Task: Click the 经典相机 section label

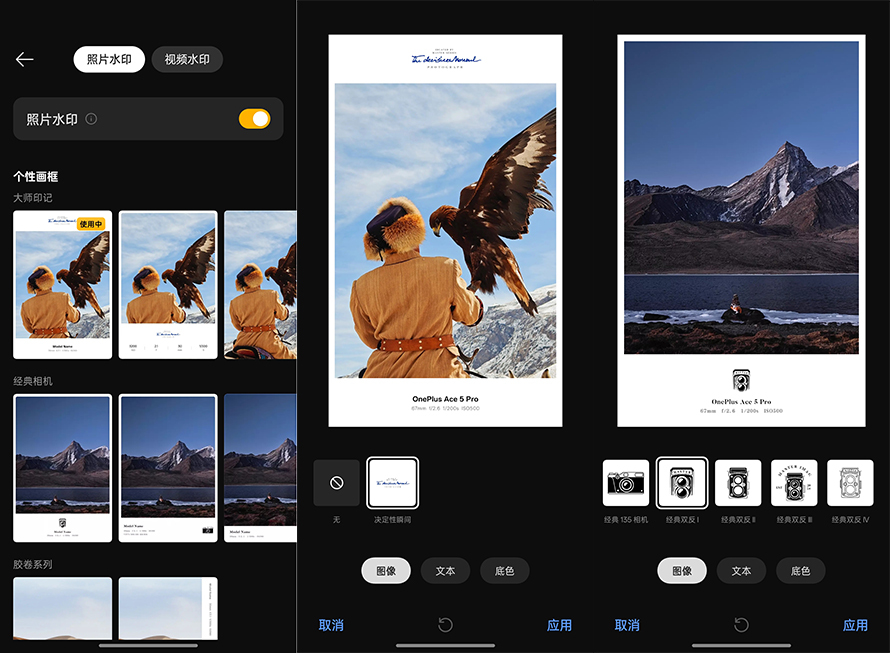Action: pyautogui.click(x=33, y=381)
